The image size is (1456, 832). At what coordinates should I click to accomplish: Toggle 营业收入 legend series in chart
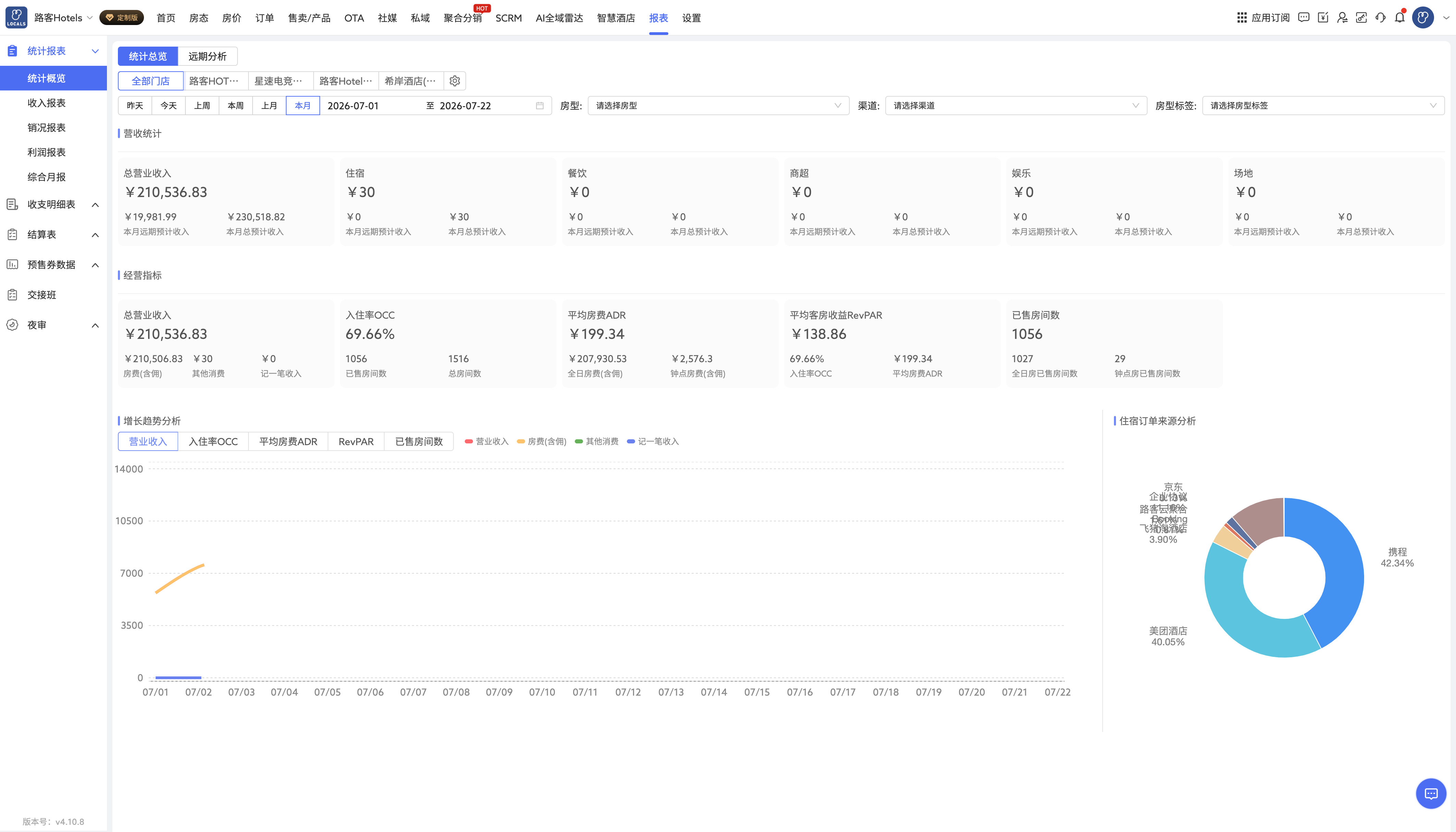click(x=486, y=442)
